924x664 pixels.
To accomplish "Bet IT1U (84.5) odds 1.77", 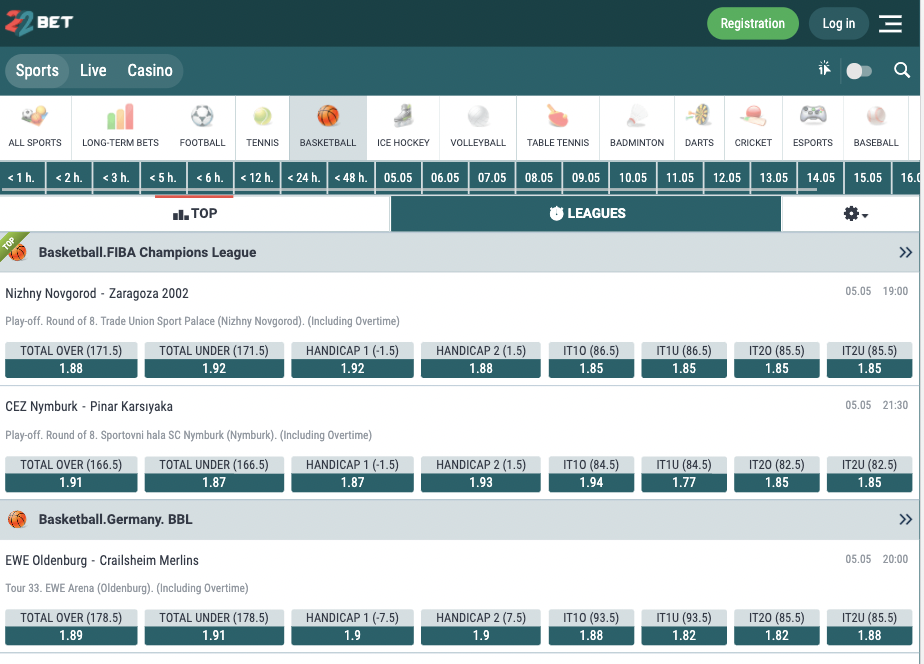I will click(x=684, y=474).
